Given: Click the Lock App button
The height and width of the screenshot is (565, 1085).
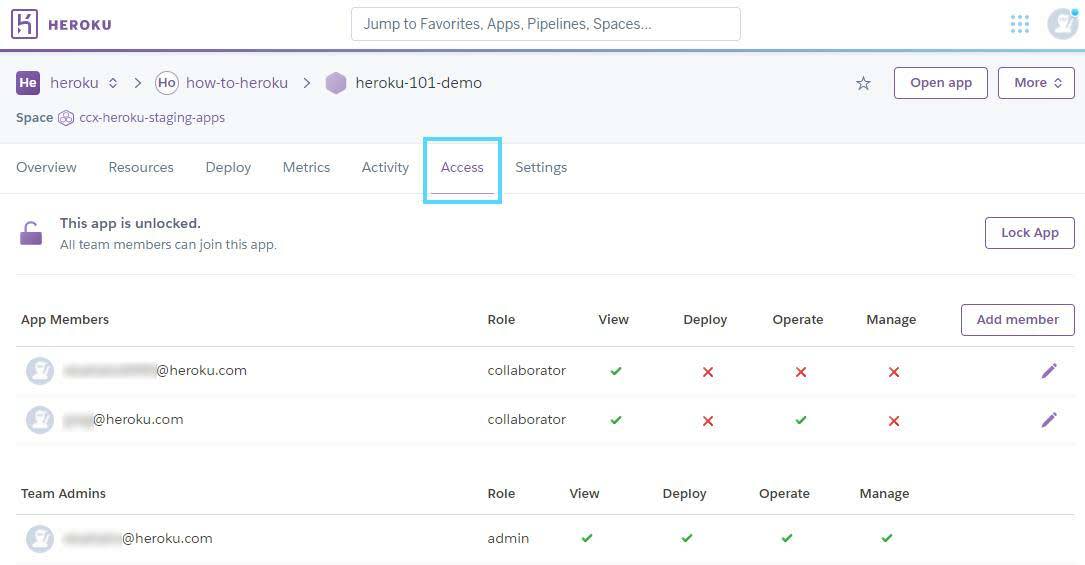Looking at the screenshot, I should (x=1030, y=233).
